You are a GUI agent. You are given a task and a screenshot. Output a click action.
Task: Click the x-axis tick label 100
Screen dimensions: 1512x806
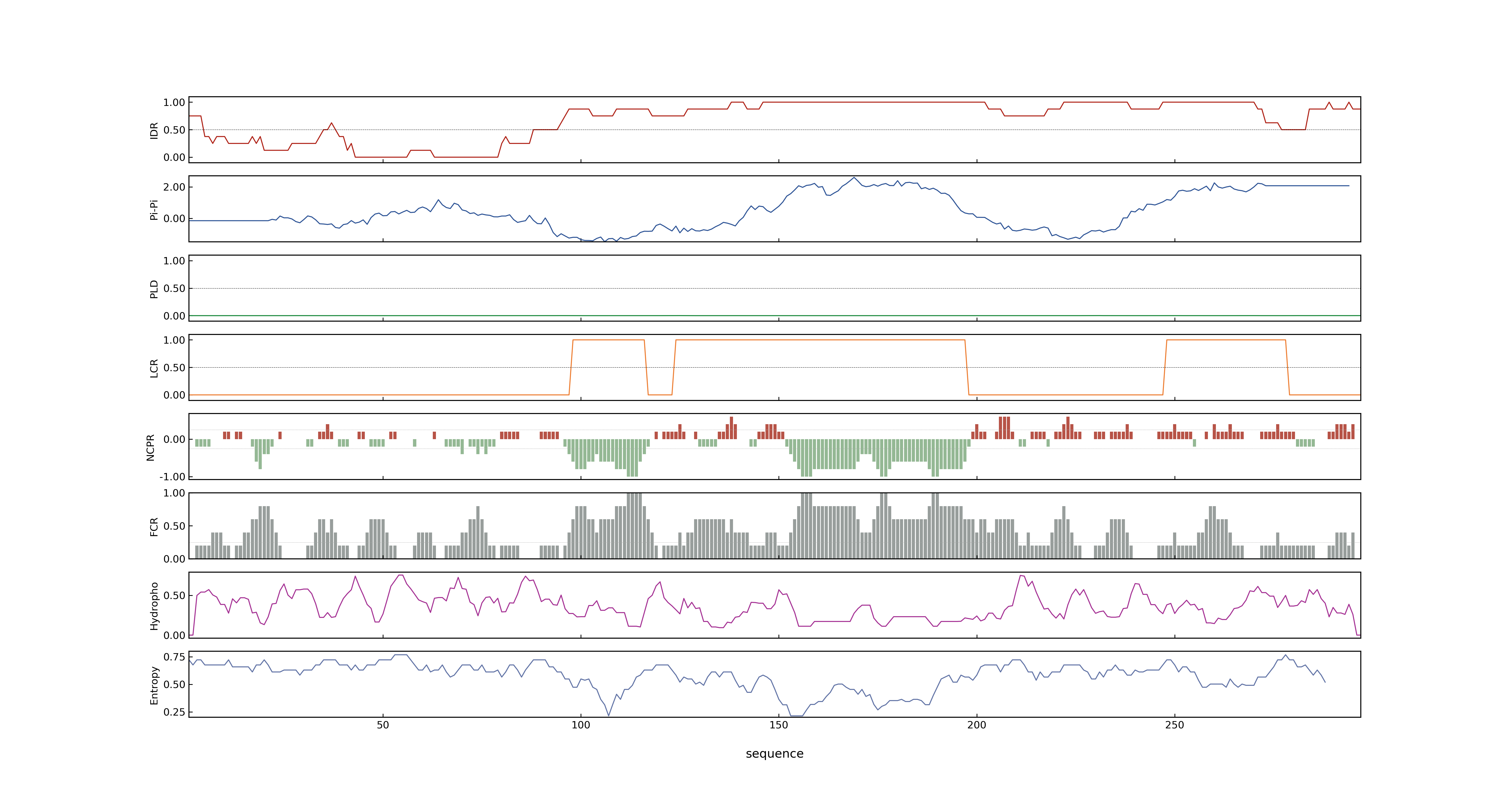coord(581,725)
